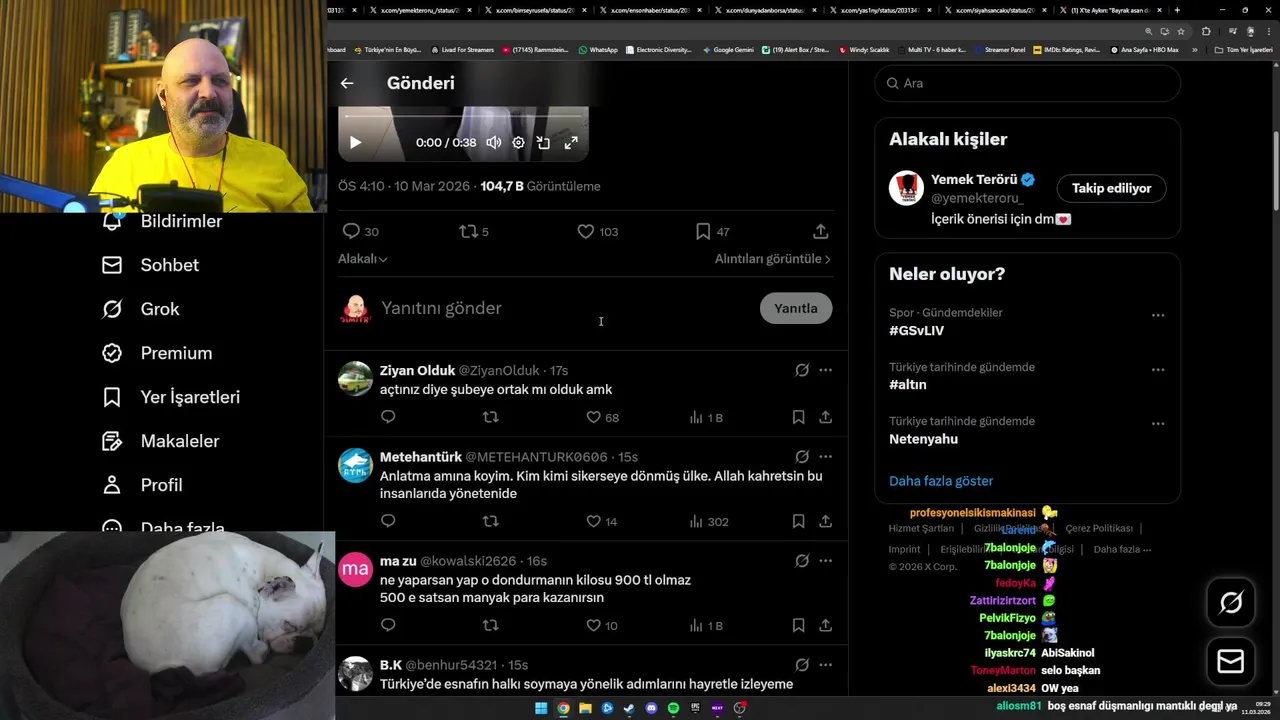Share Ziyan Olduk's comment

point(826,417)
